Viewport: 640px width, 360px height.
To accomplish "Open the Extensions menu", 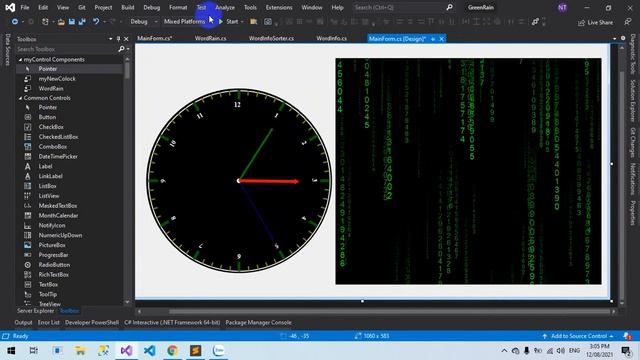I will pyautogui.click(x=279, y=7).
